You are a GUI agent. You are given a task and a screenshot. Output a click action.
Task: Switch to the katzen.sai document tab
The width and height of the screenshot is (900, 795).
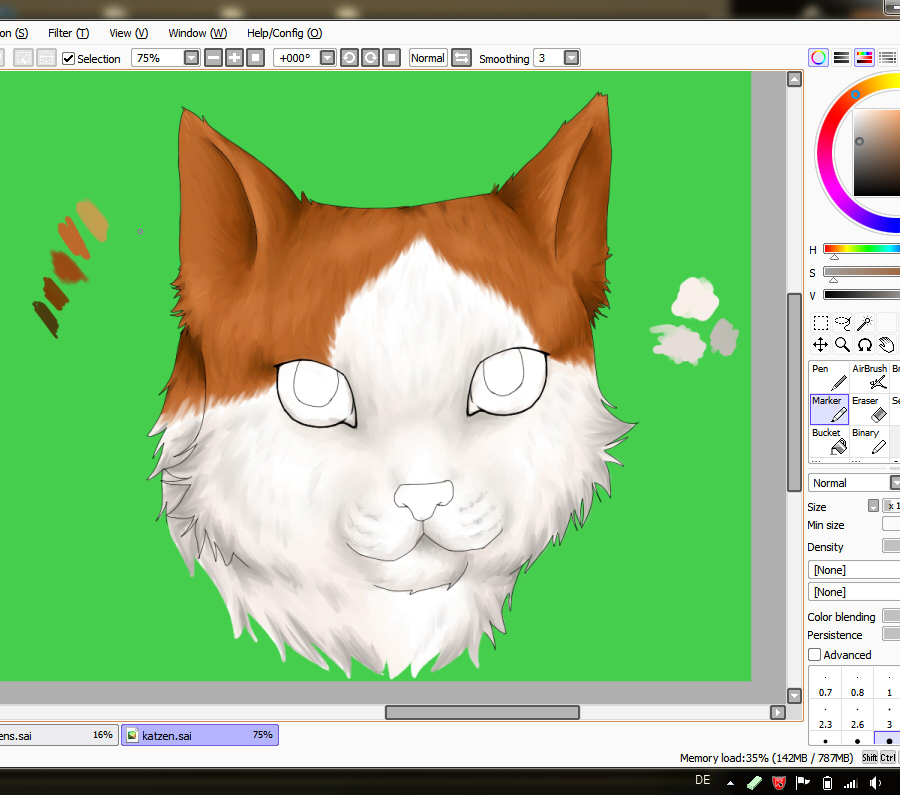click(x=200, y=735)
